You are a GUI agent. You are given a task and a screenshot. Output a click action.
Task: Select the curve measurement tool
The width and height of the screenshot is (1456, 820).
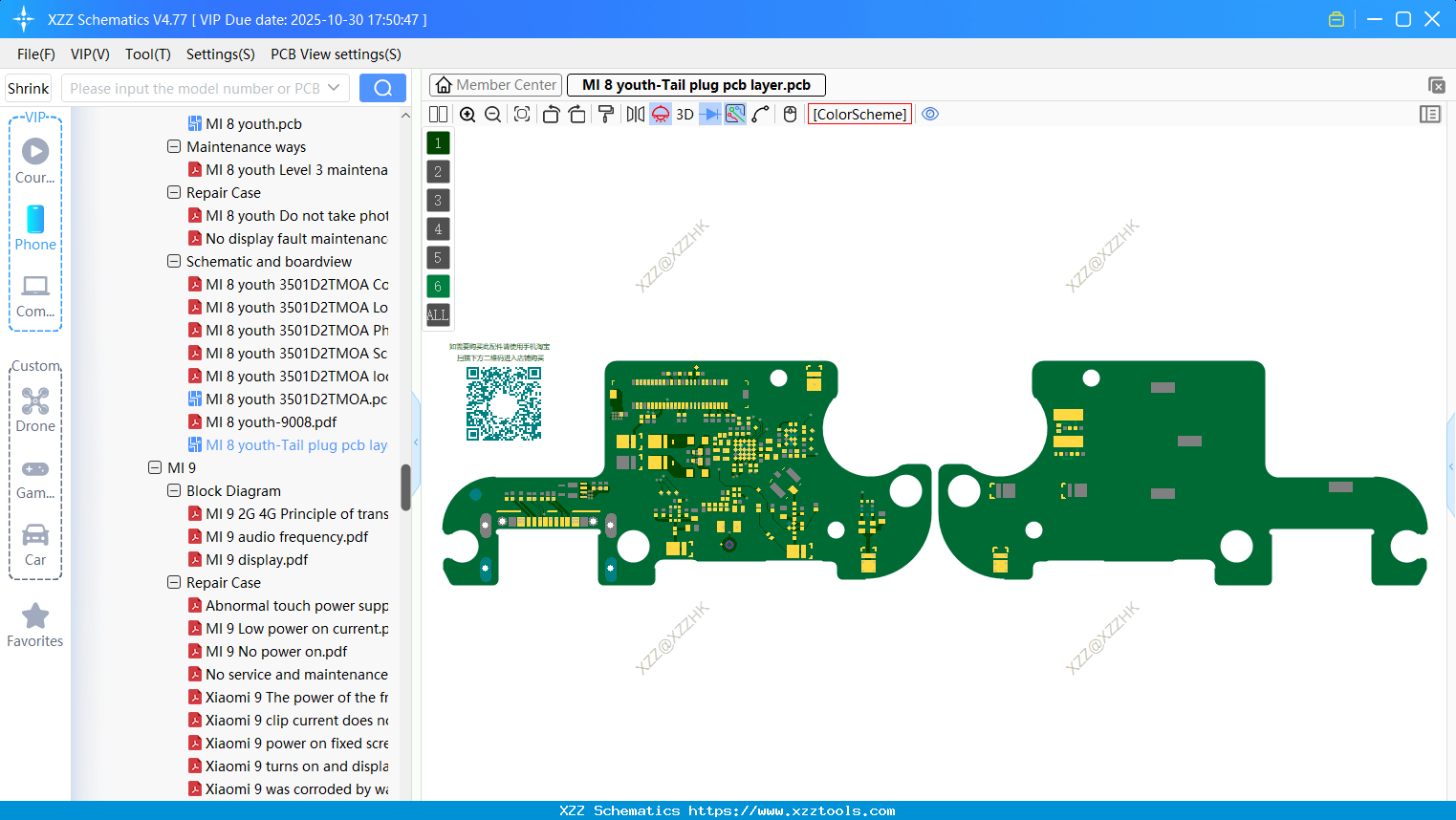tap(760, 114)
